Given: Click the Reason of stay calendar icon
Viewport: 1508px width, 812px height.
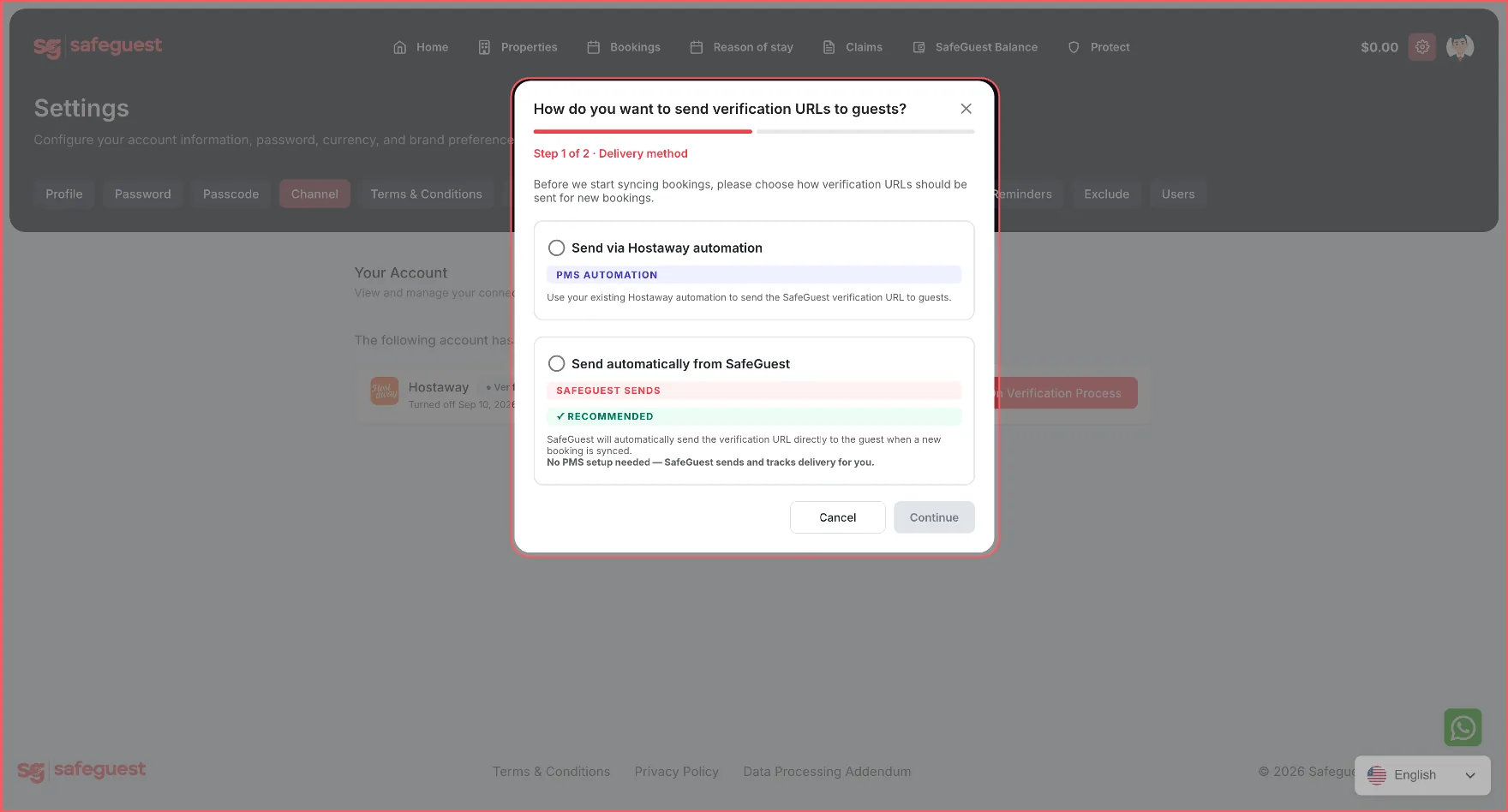Looking at the screenshot, I should (697, 47).
